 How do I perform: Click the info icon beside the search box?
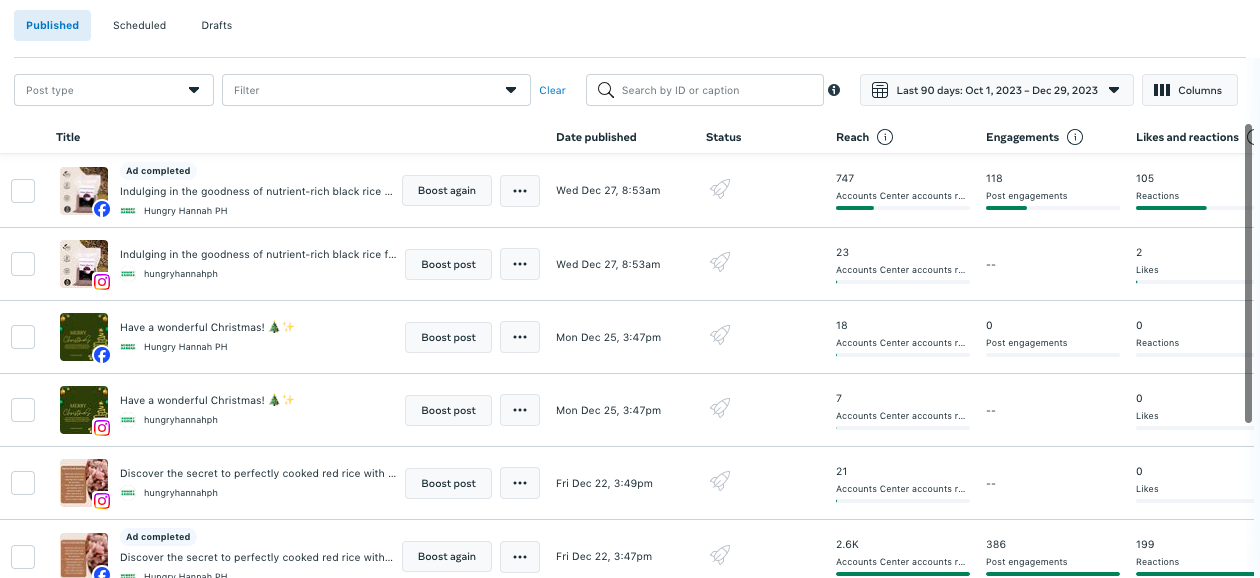pyautogui.click(x=834, y=90)
